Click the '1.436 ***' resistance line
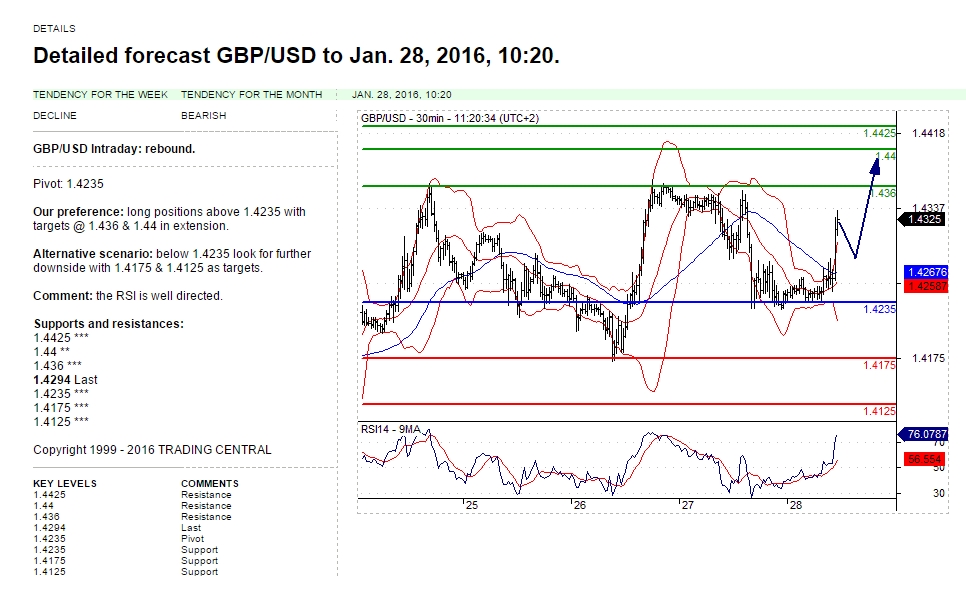 57,365
